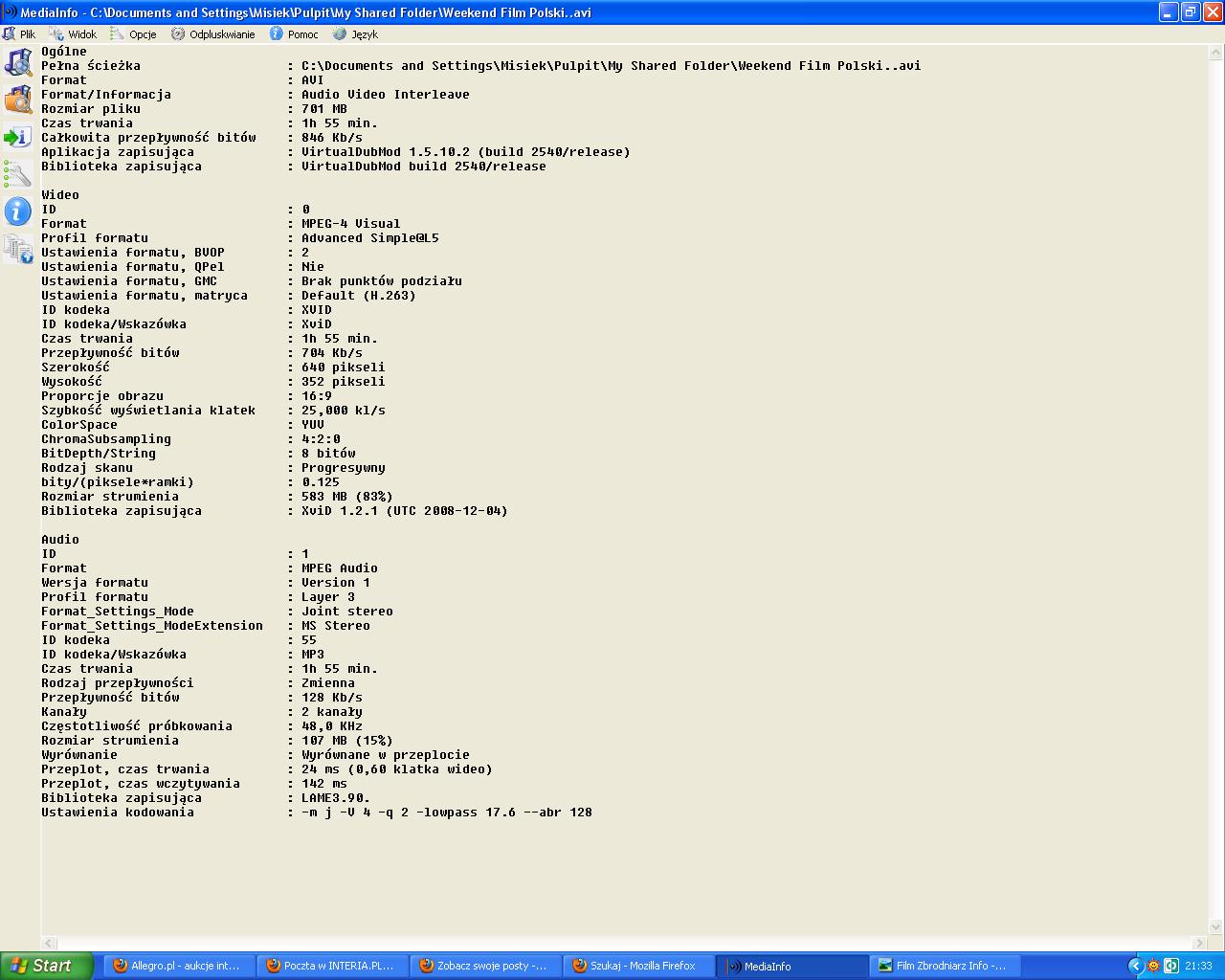Click the 'Progresywny' scan type value
1225x980 pixels.
pyautogui.click(x=344, y=468)
